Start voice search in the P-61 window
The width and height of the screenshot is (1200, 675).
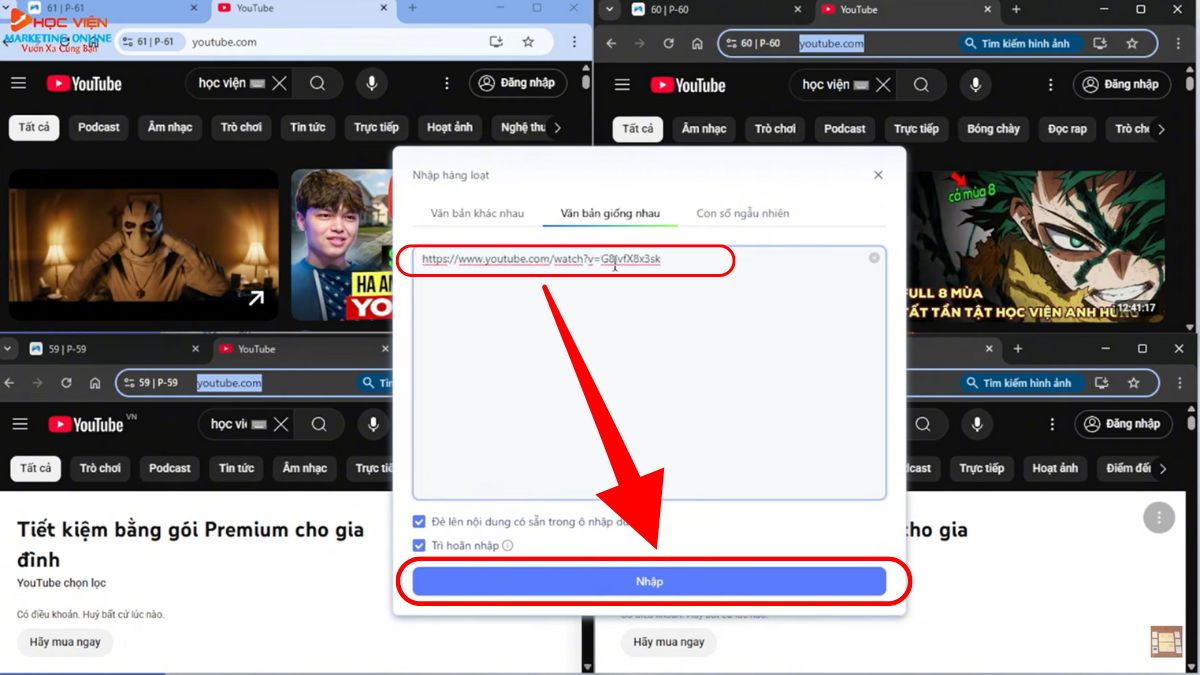(371, 84)
